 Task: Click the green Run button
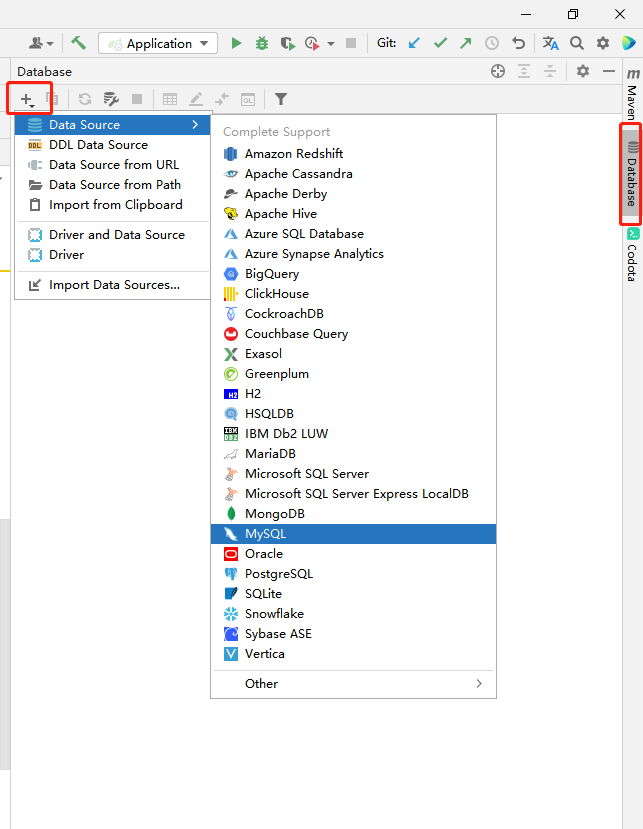click(236, 43)
